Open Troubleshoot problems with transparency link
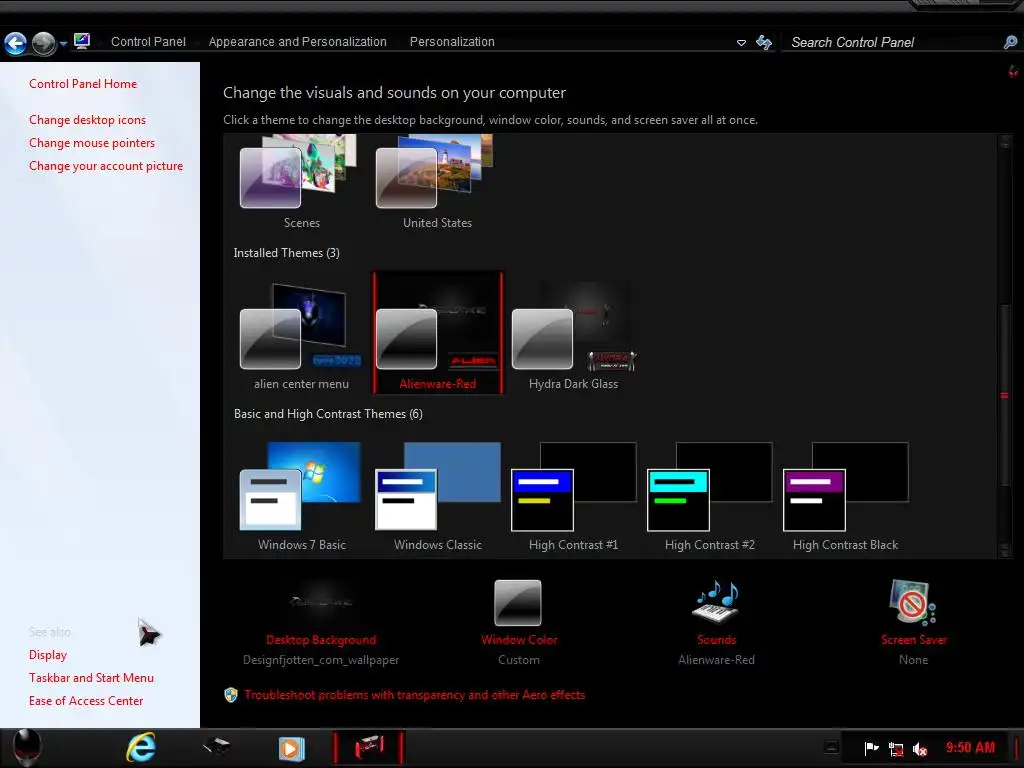 tap(415, 695)
